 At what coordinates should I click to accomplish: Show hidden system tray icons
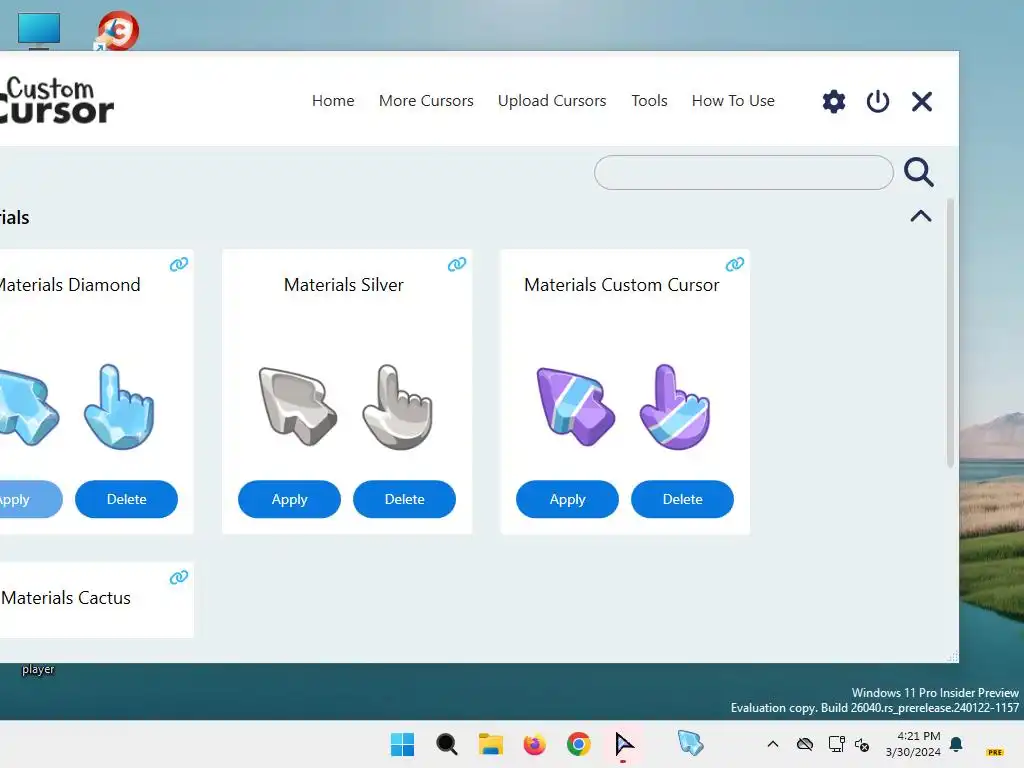click(773, 744)
